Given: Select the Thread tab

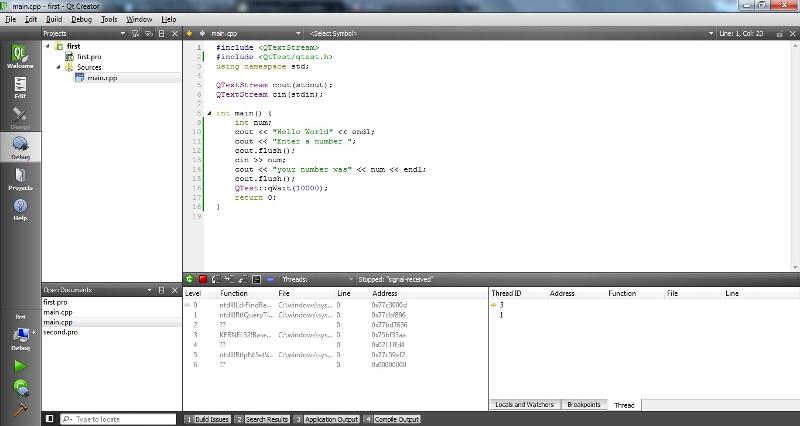Looking at the screenshot, I should point(624,405).
